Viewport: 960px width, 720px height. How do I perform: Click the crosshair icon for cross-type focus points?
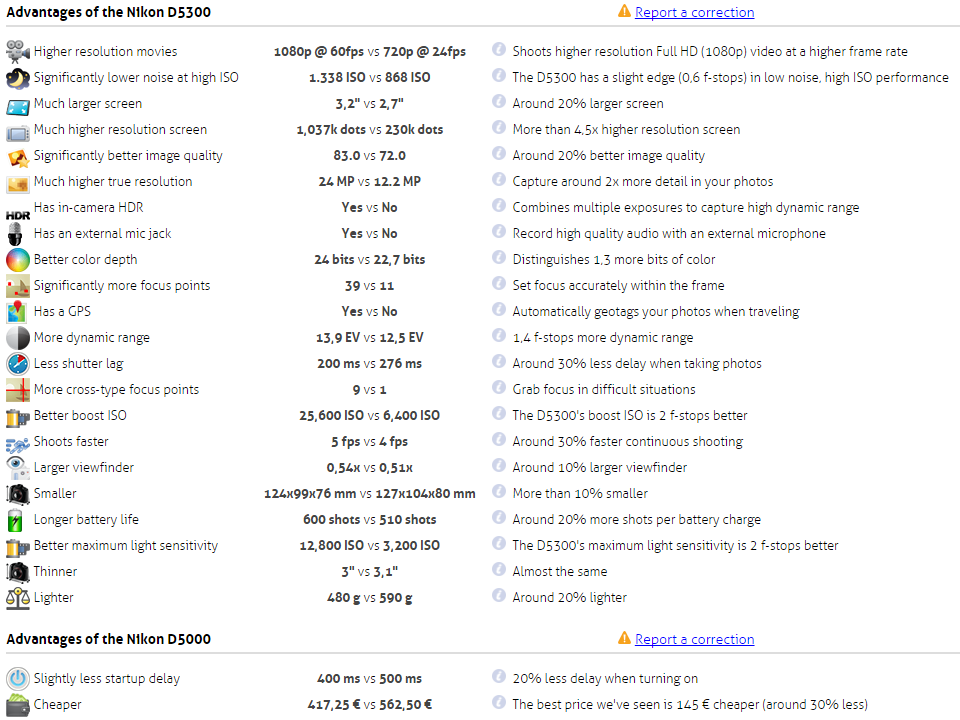(x=18, y=389)
